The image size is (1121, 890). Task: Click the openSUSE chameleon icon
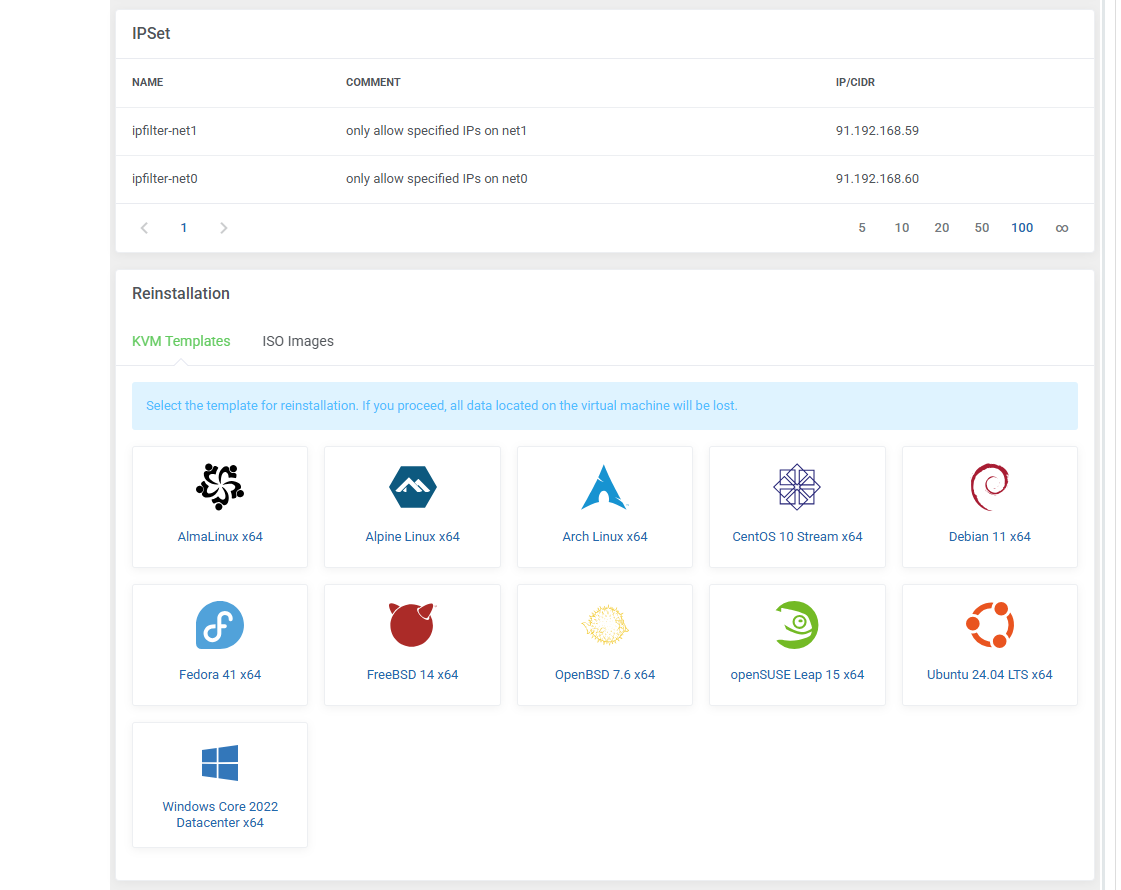point(797,625)
